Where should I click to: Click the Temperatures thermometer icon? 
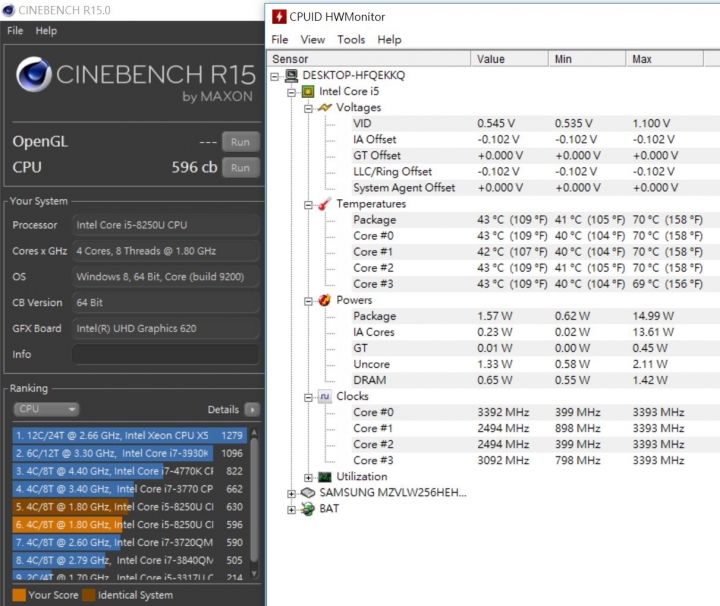click(324, 204)
